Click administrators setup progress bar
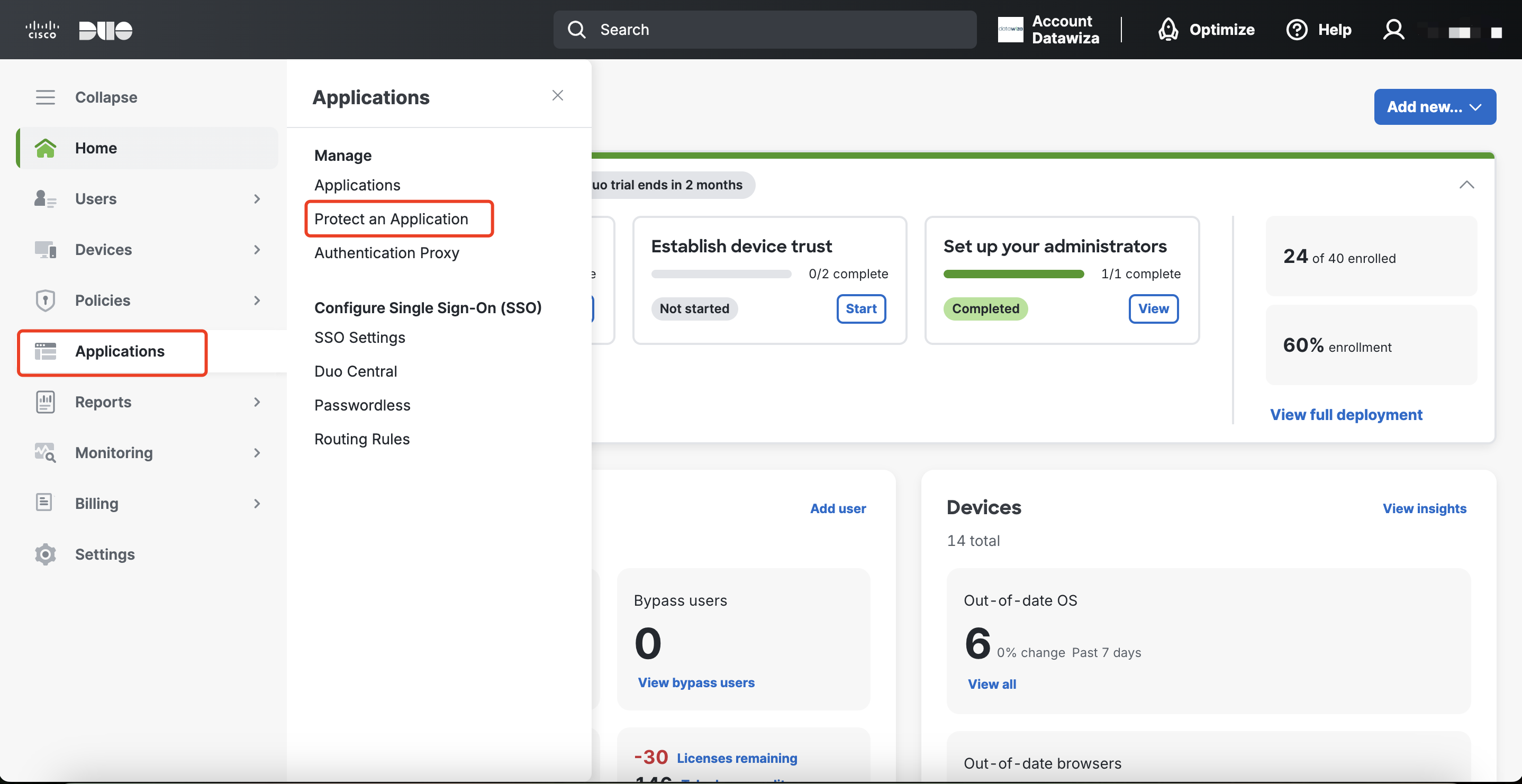1522x784 pixels. tap(1013, 274)
